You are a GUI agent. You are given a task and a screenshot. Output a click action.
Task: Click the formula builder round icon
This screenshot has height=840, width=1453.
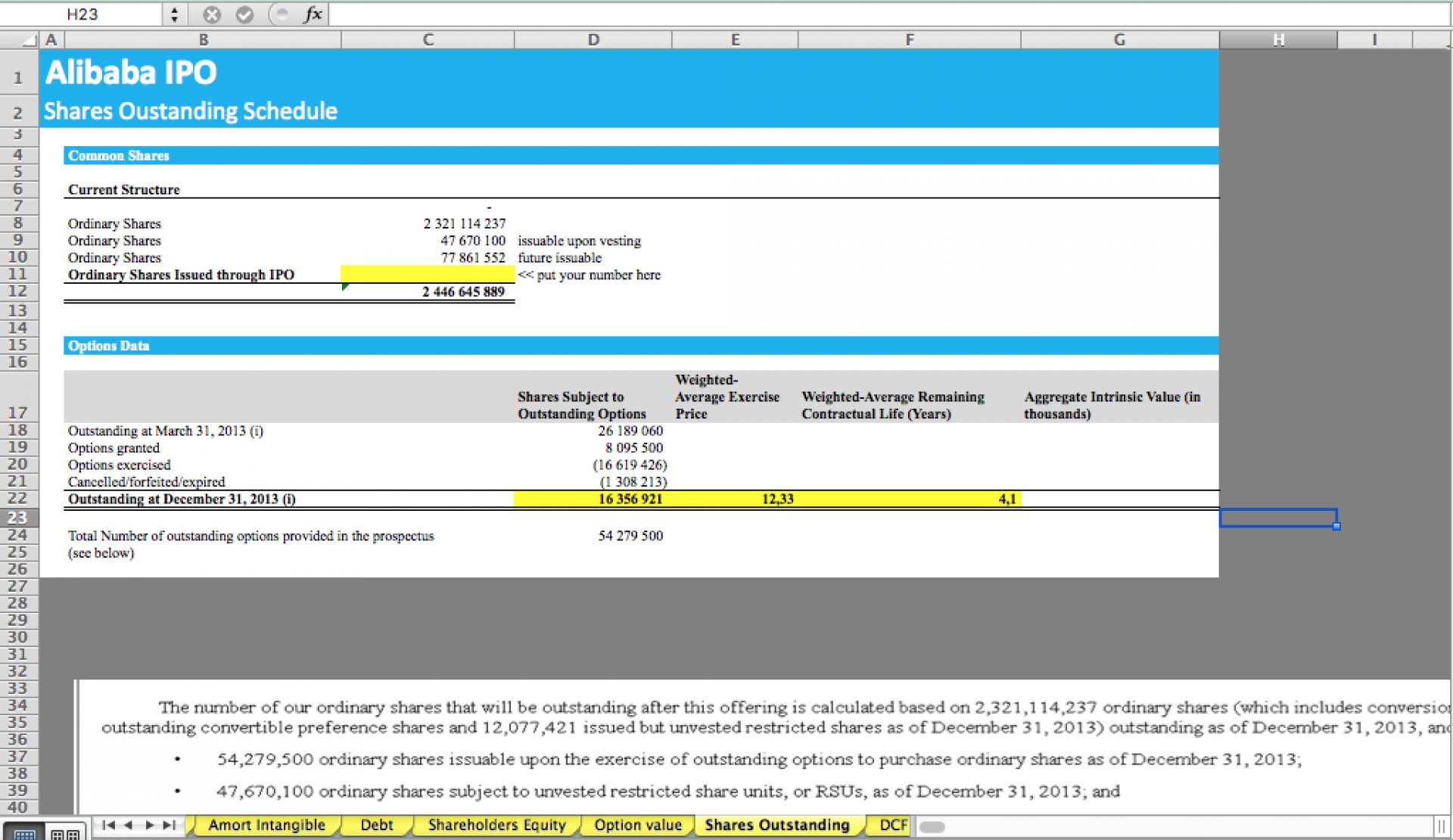pos(282,14)
